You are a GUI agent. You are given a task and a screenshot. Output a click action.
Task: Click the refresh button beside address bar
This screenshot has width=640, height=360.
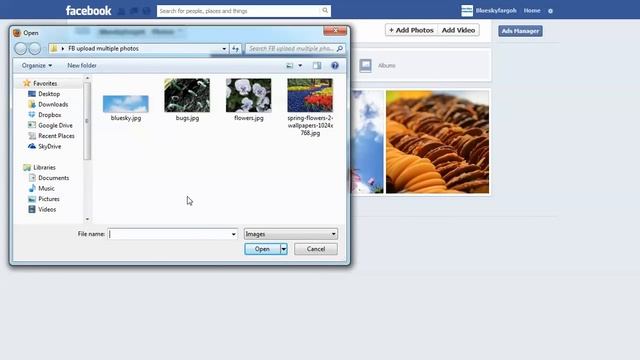235,49
